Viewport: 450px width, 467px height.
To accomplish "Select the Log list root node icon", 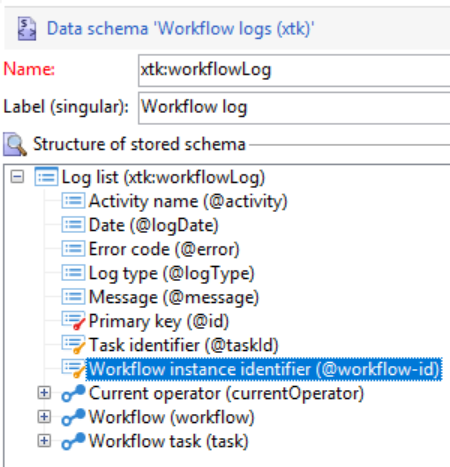I will coord(46,177).
